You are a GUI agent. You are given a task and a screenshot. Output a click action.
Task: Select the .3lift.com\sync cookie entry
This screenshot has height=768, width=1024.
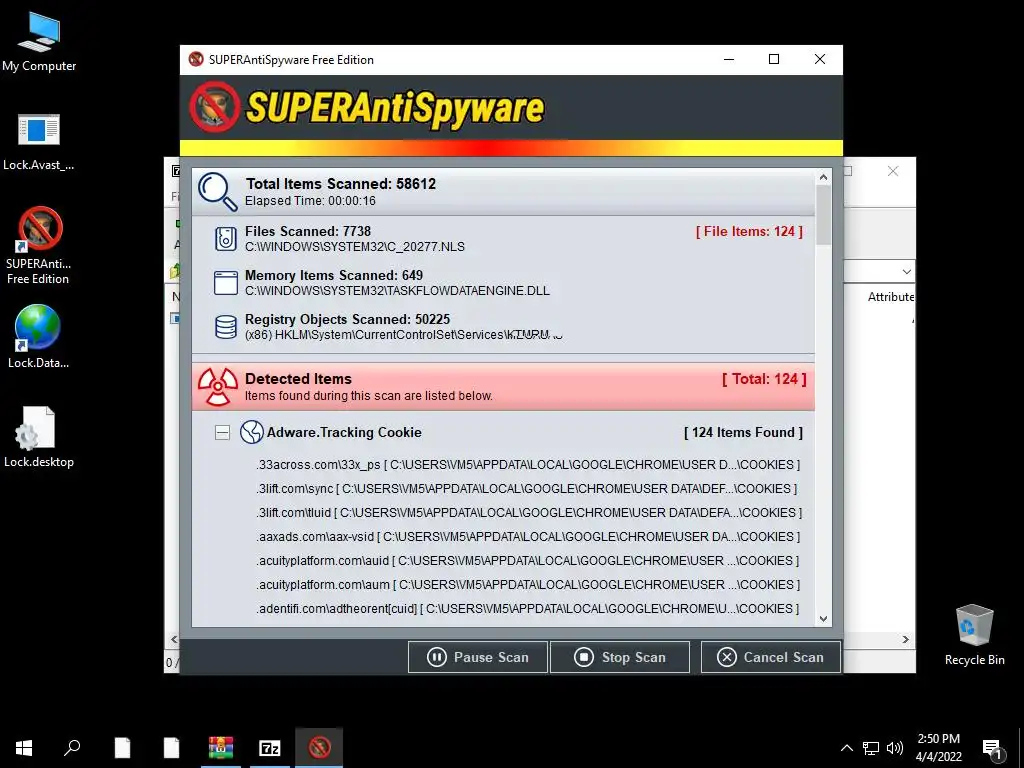[x=527, y=488]
